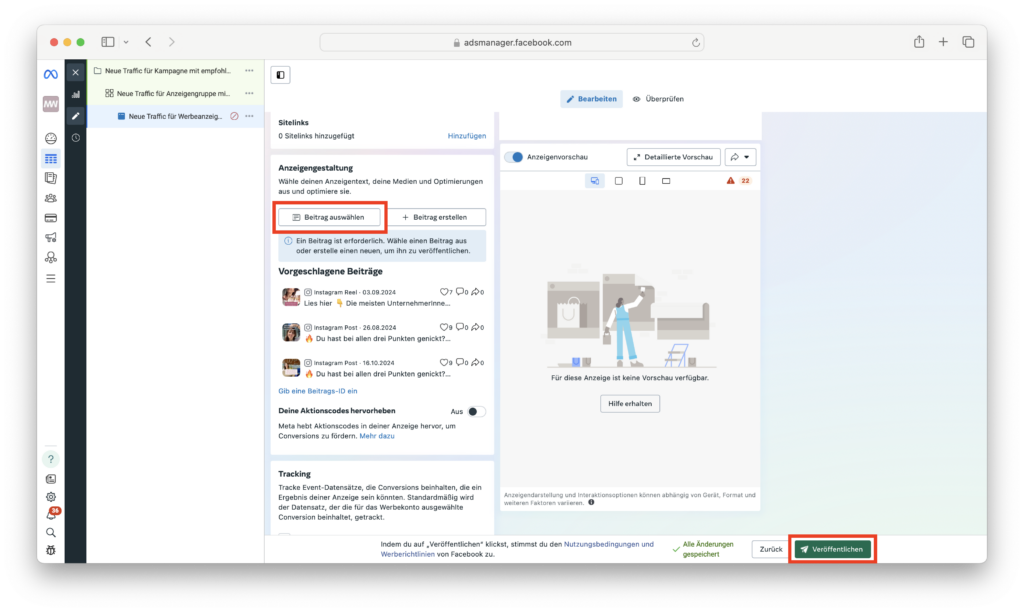Click the Hilfe erhalten button
This screenshot has width=1024, height=612.
[x=630, y=404]
